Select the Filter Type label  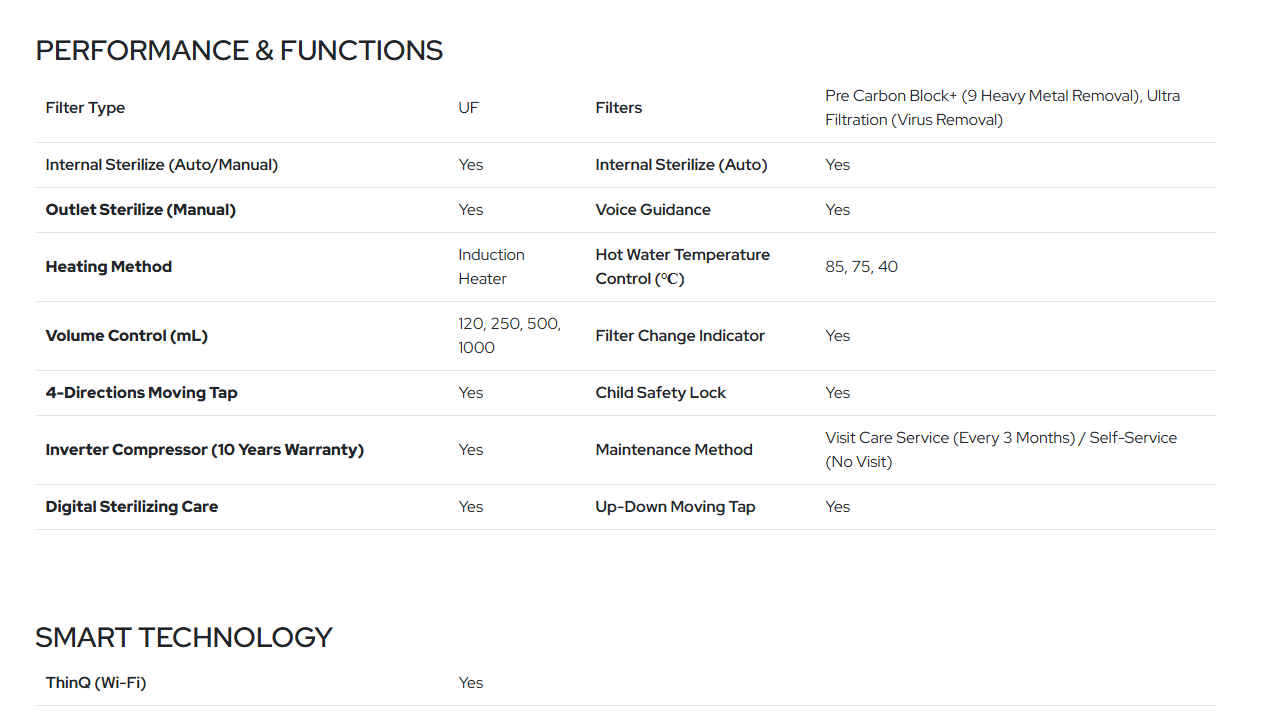tap(85, 108)
